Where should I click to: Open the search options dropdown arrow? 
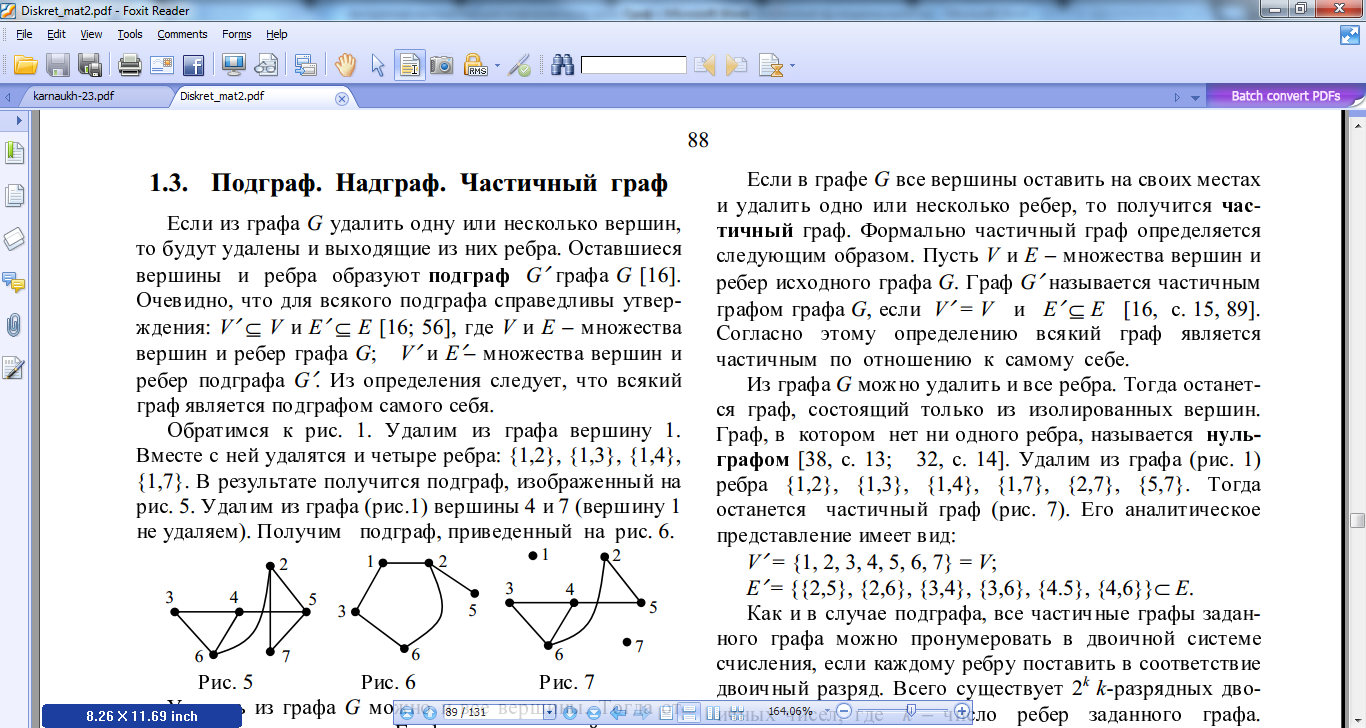[793, 67]
